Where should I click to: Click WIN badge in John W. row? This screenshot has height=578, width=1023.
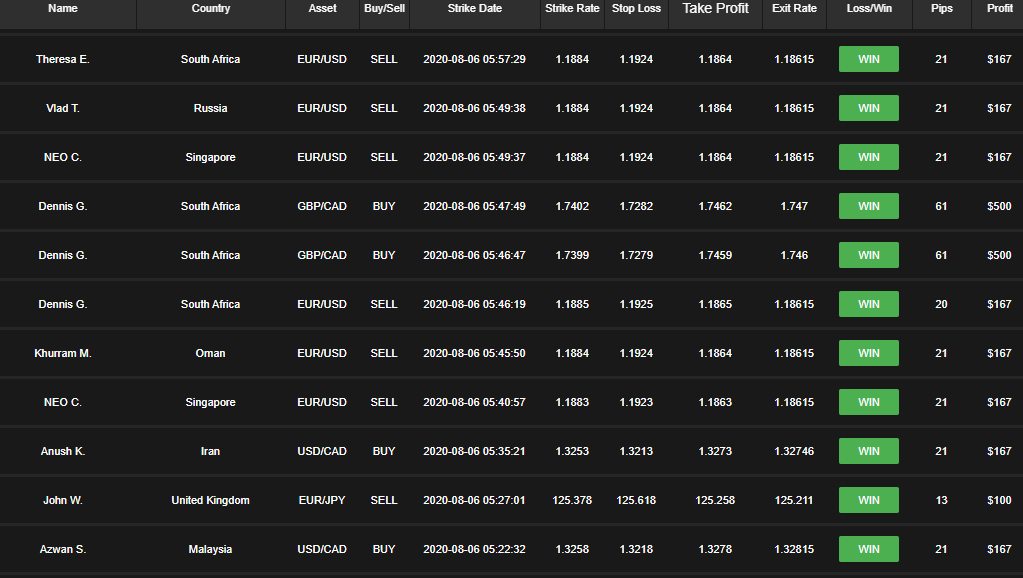tap(868, 500)
